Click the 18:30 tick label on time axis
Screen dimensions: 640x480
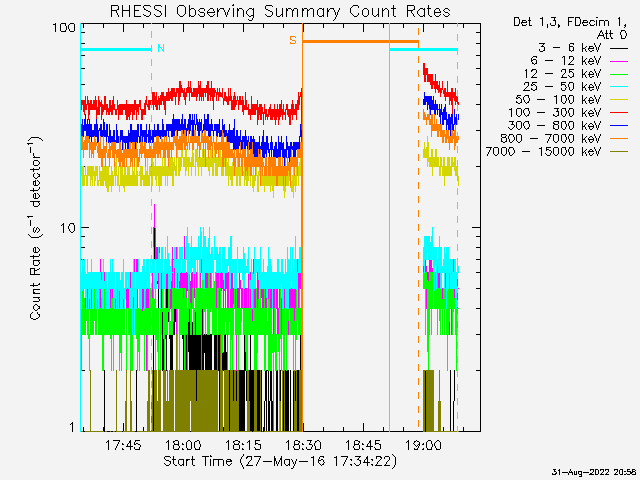[x=303, y=444]
